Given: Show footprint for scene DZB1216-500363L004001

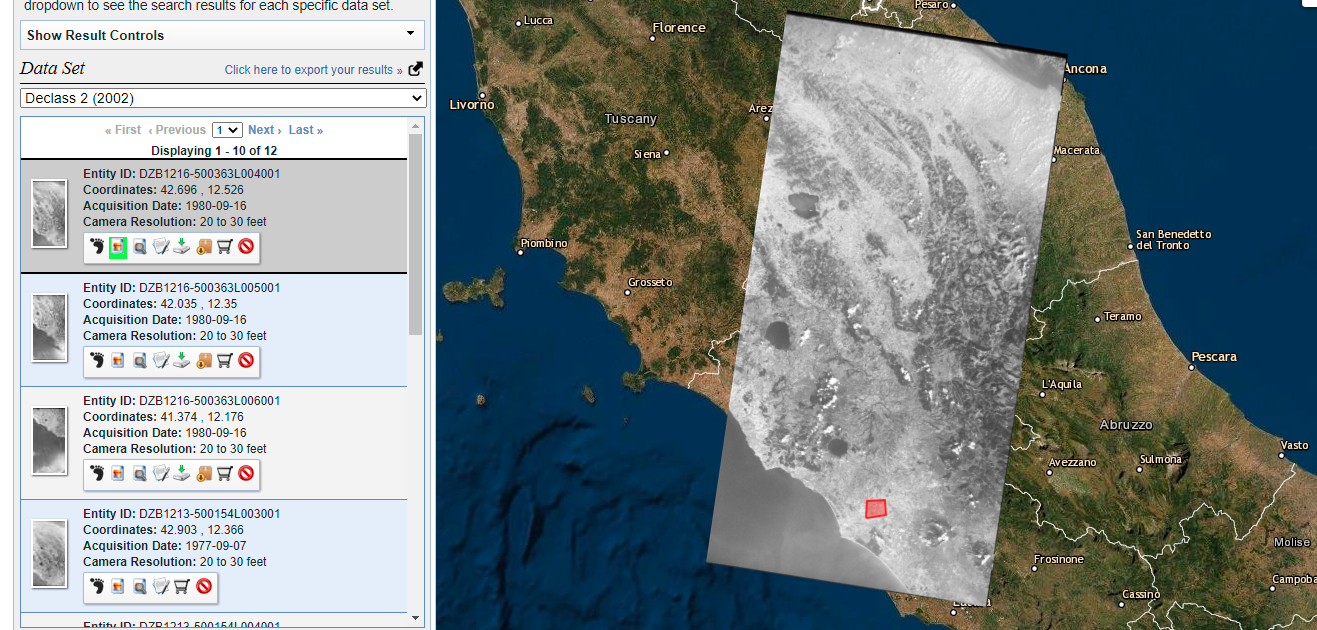Looking at the screenshot, I should 97,246.
